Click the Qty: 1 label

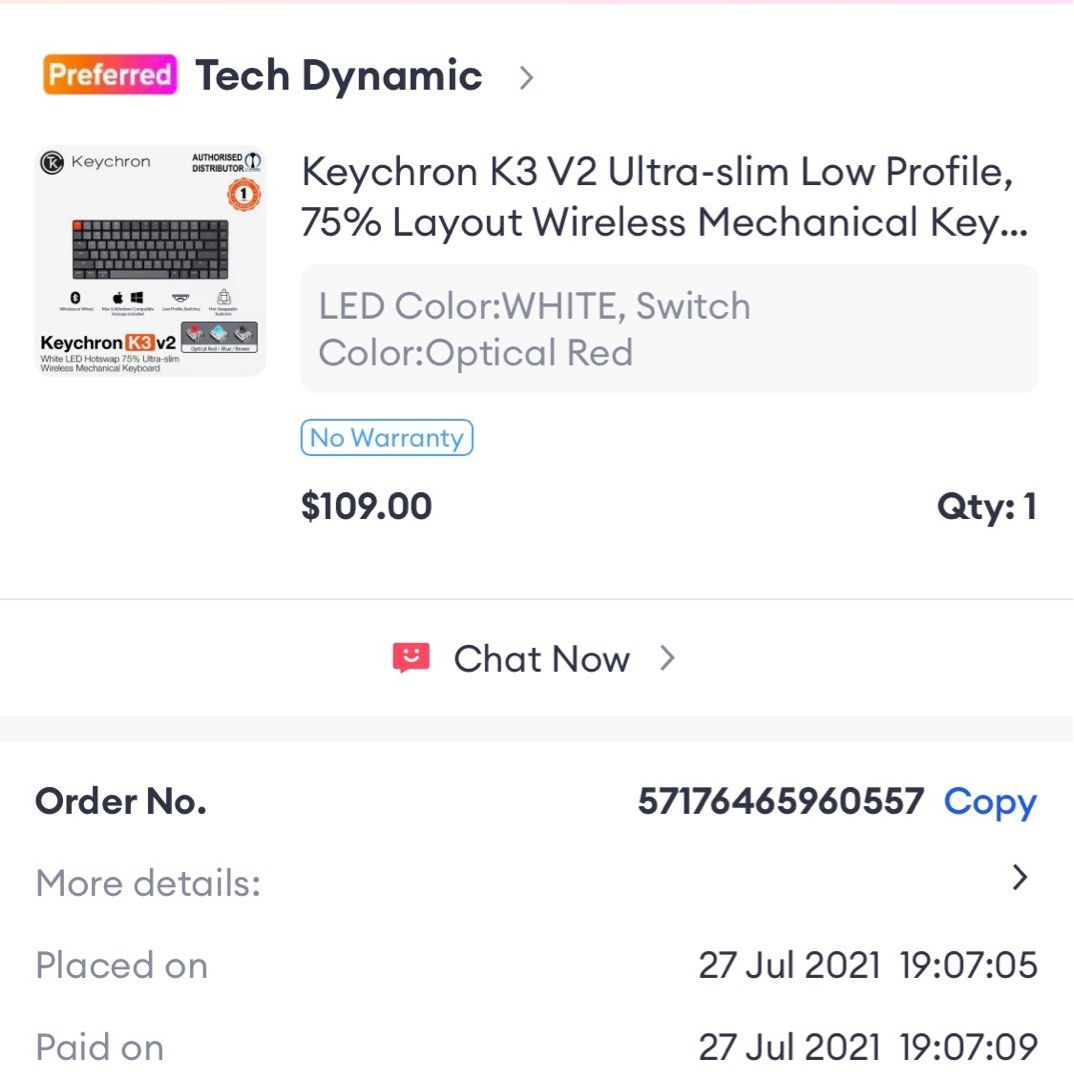[x=987, y=506]
